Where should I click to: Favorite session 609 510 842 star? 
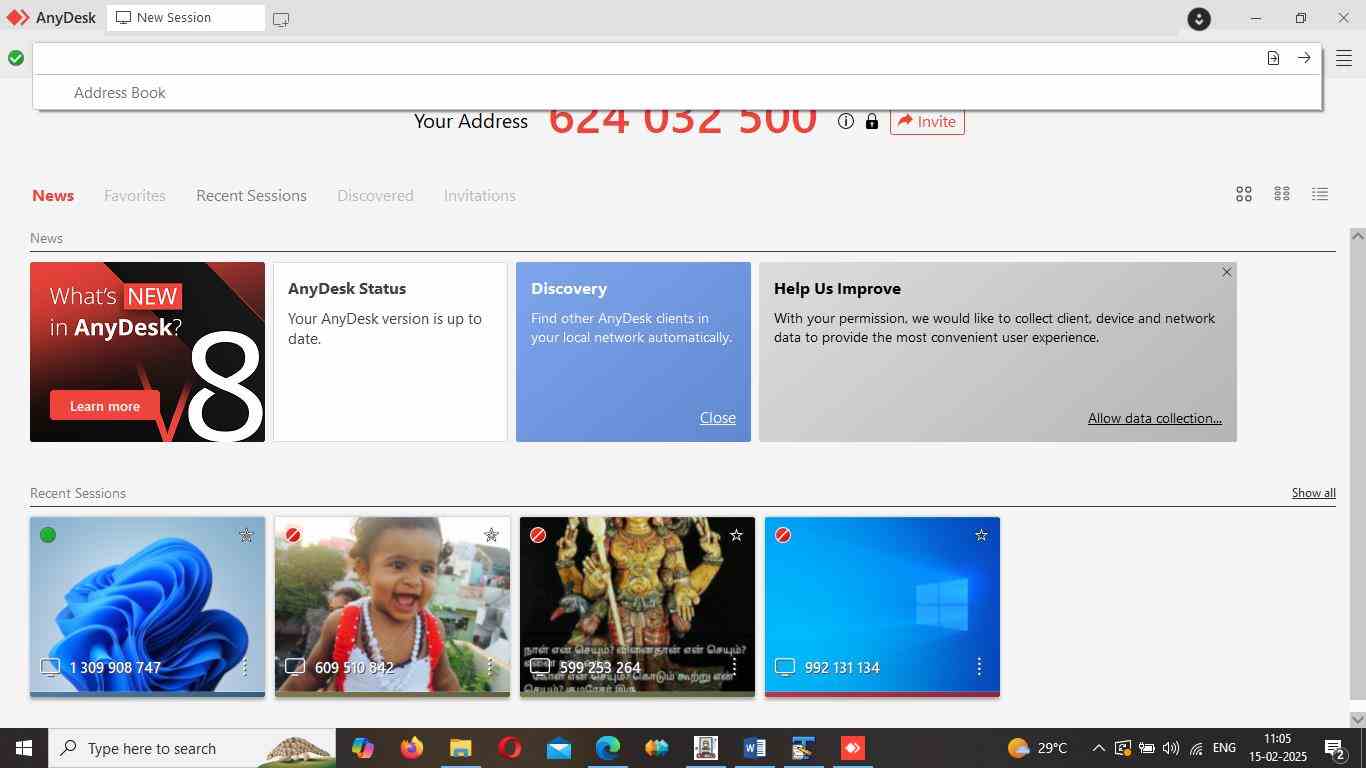(491, 535)
